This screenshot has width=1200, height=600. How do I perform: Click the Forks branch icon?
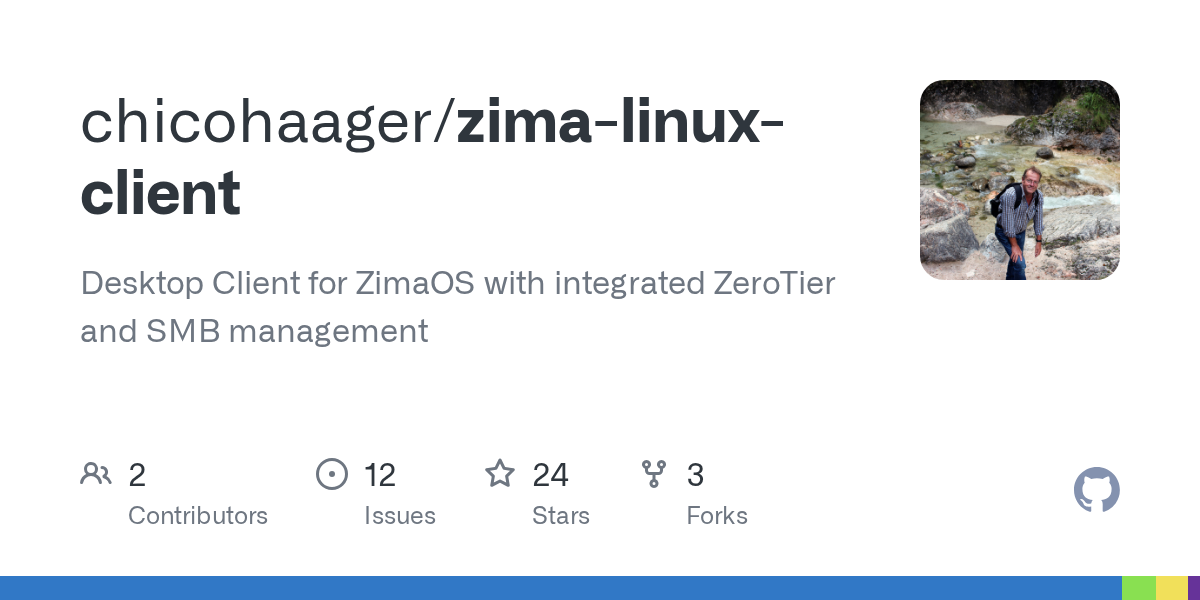pyautogui.click(x=654, y=474)
